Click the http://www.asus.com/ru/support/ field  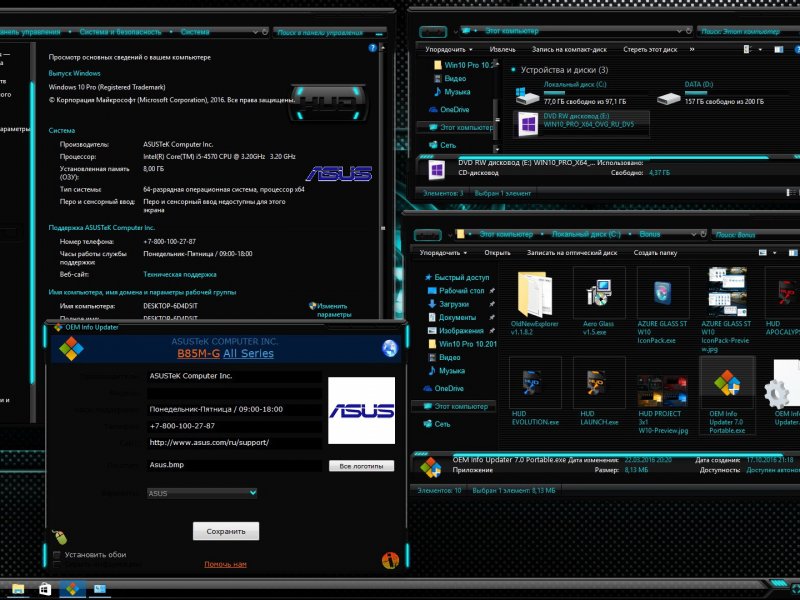click(234, 442)
